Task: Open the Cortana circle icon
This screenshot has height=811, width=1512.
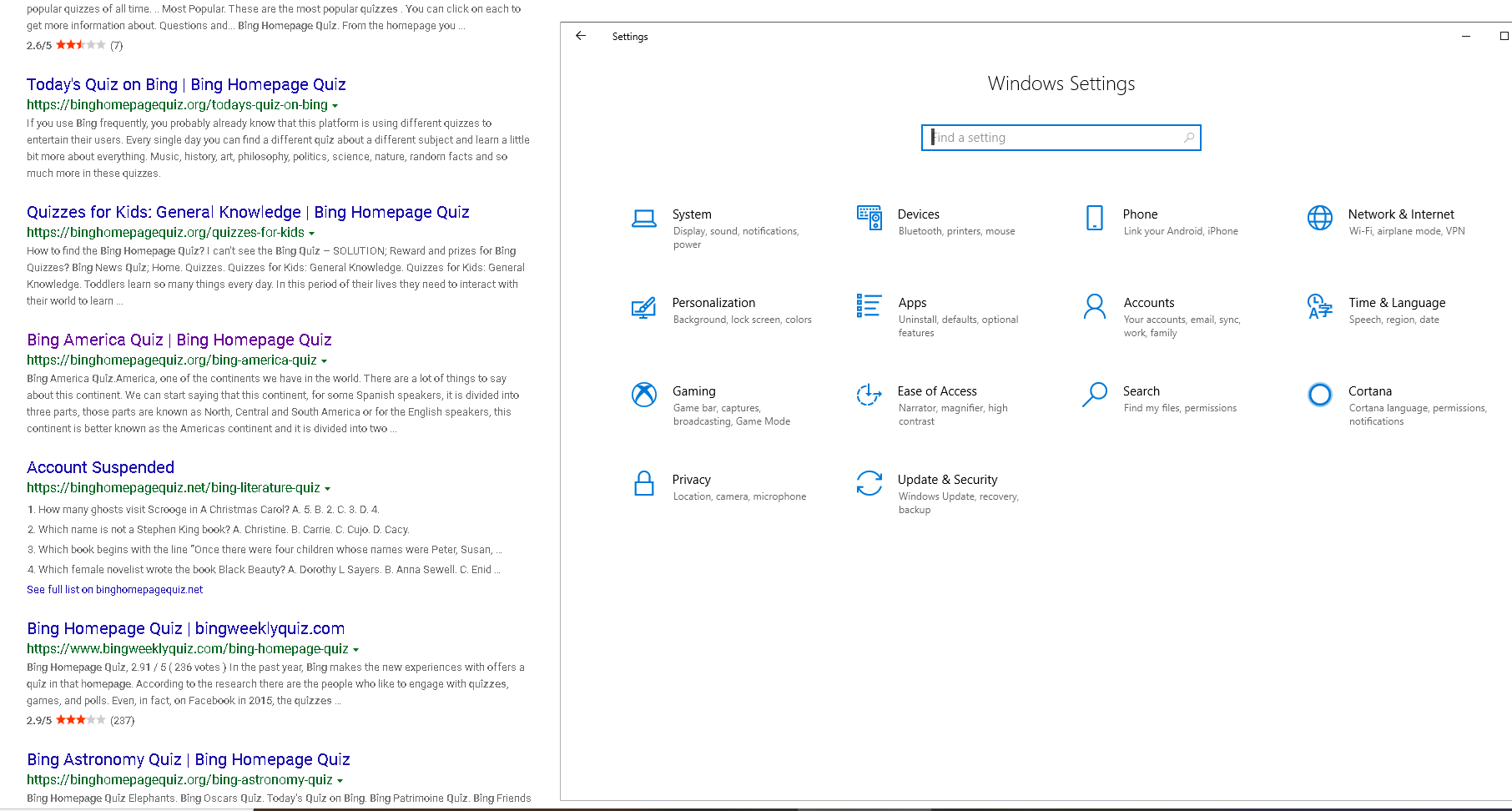Action: coord(1319,395)
